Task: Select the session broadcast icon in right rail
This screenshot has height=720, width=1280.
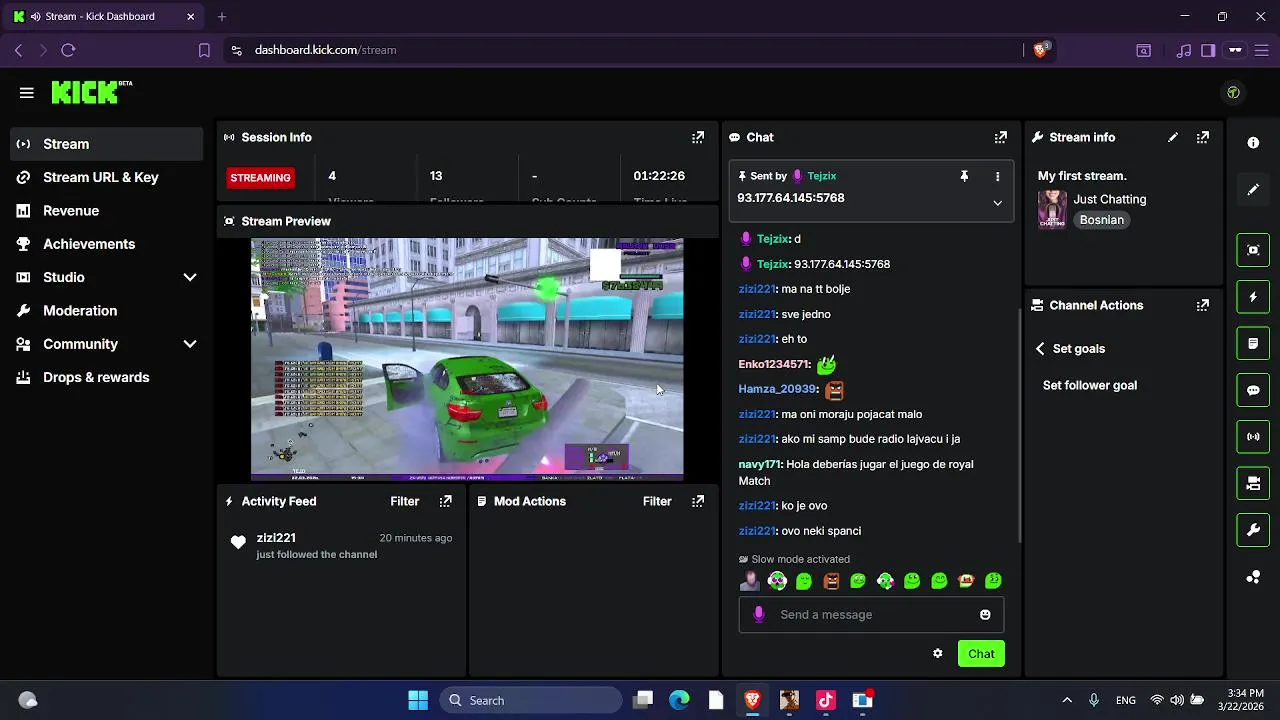Action: click(1253, 437)
